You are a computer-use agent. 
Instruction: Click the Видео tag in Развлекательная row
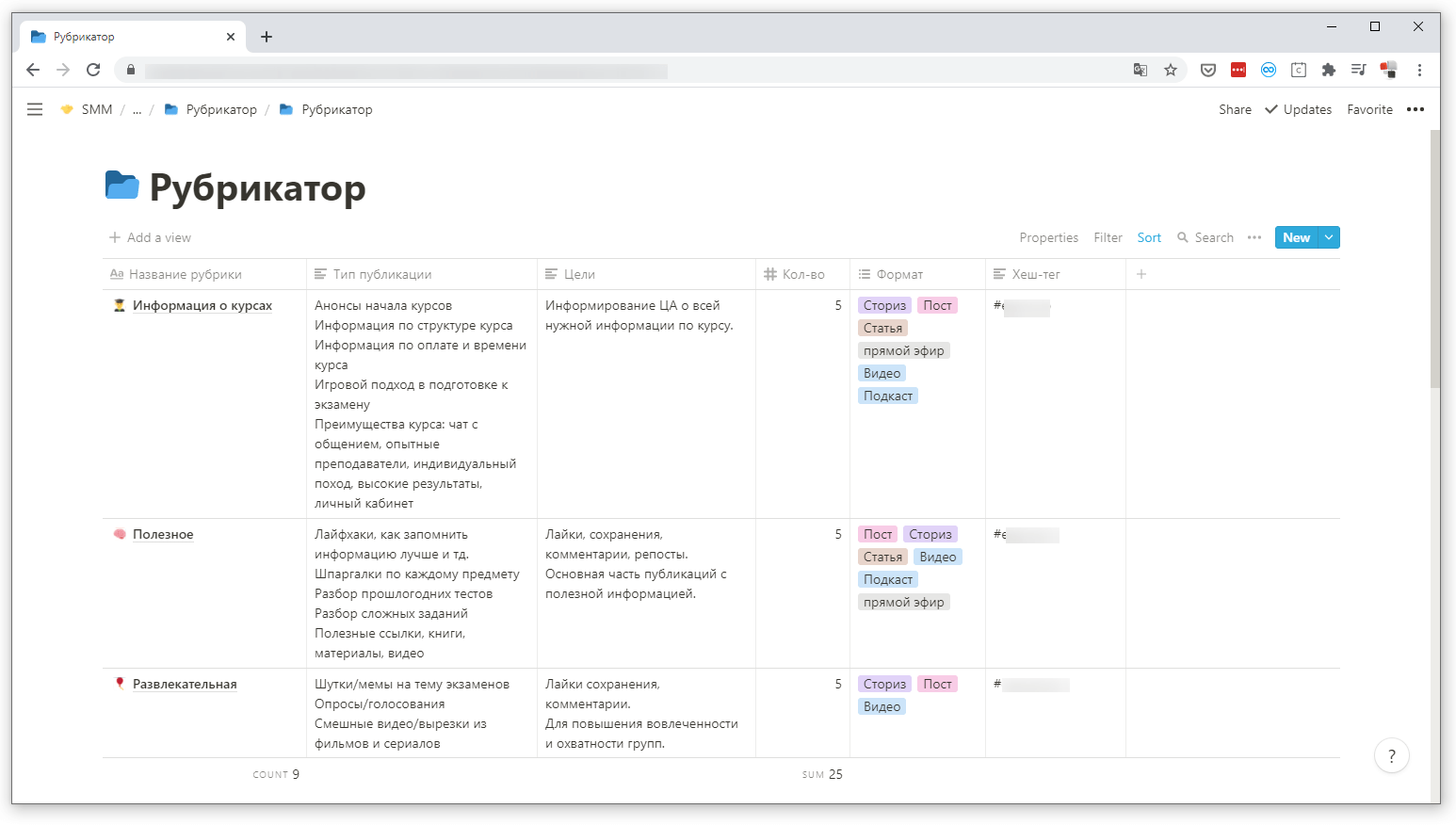point(882,706)
